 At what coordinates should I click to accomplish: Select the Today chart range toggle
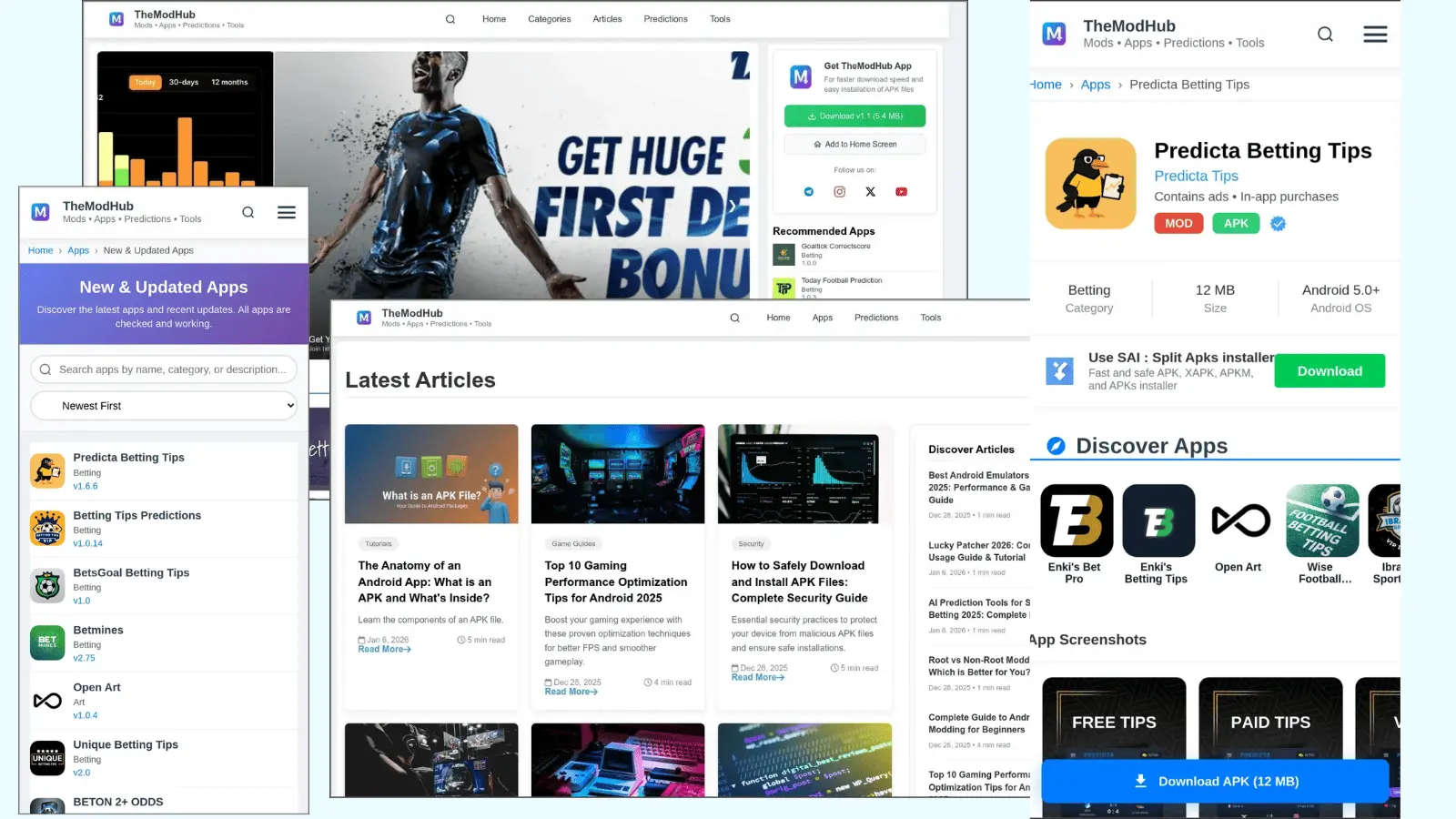point(145,82)
